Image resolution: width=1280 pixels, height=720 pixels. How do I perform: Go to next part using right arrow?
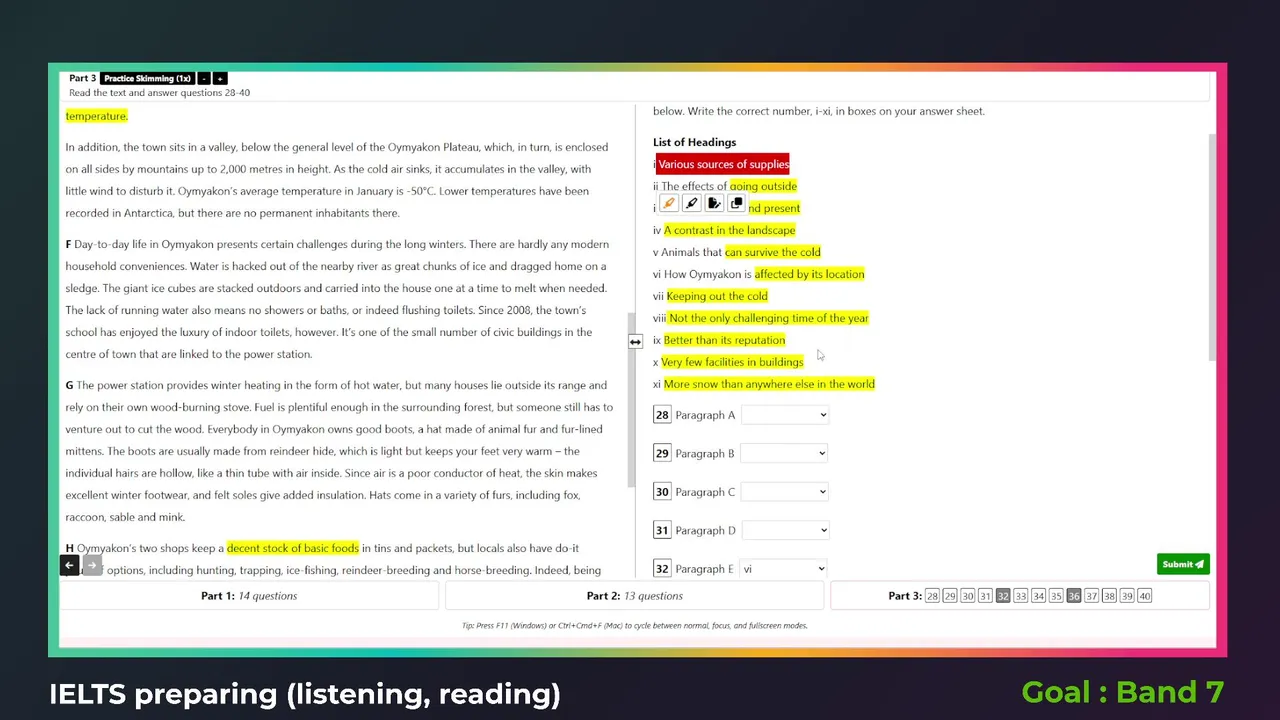[91, 565]
